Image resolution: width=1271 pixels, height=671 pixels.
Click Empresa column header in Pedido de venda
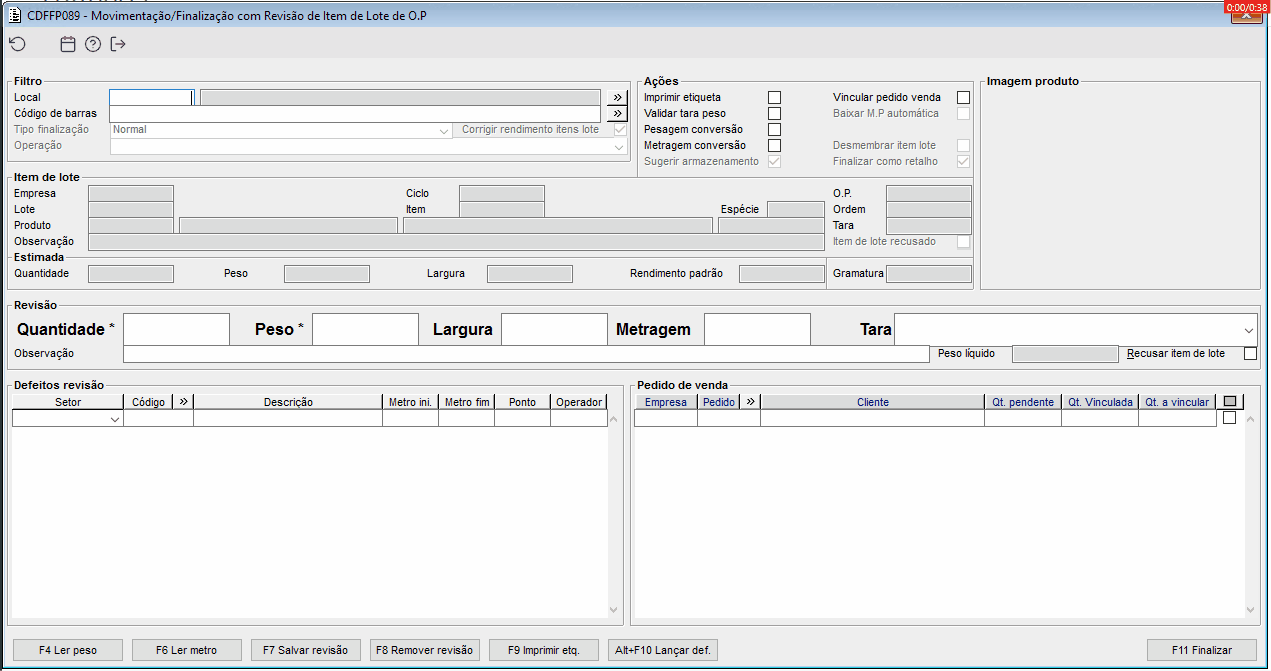(x=666, y=402)
